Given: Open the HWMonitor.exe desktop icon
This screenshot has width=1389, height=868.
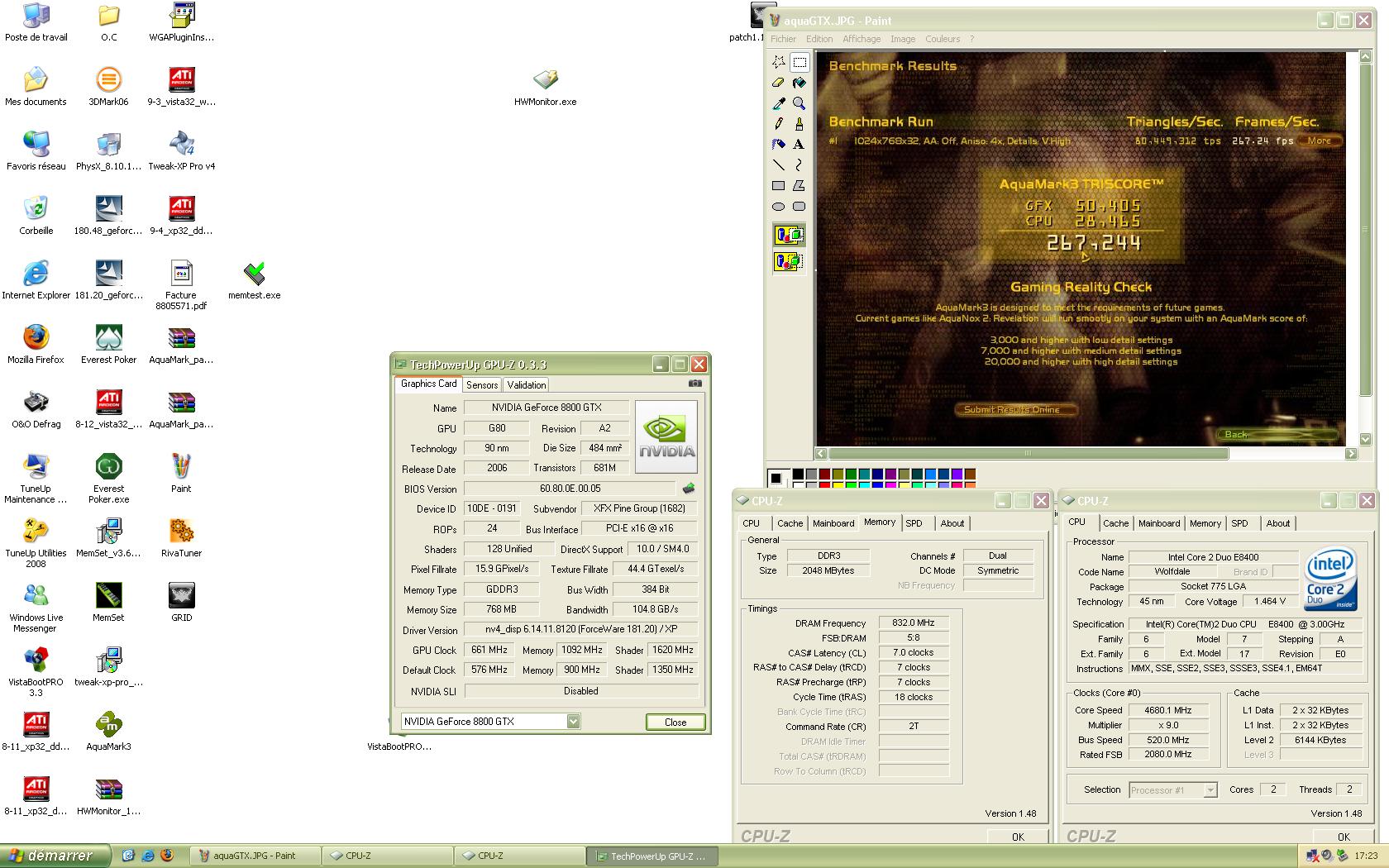Looking at the screenshot, I should 546,88.
